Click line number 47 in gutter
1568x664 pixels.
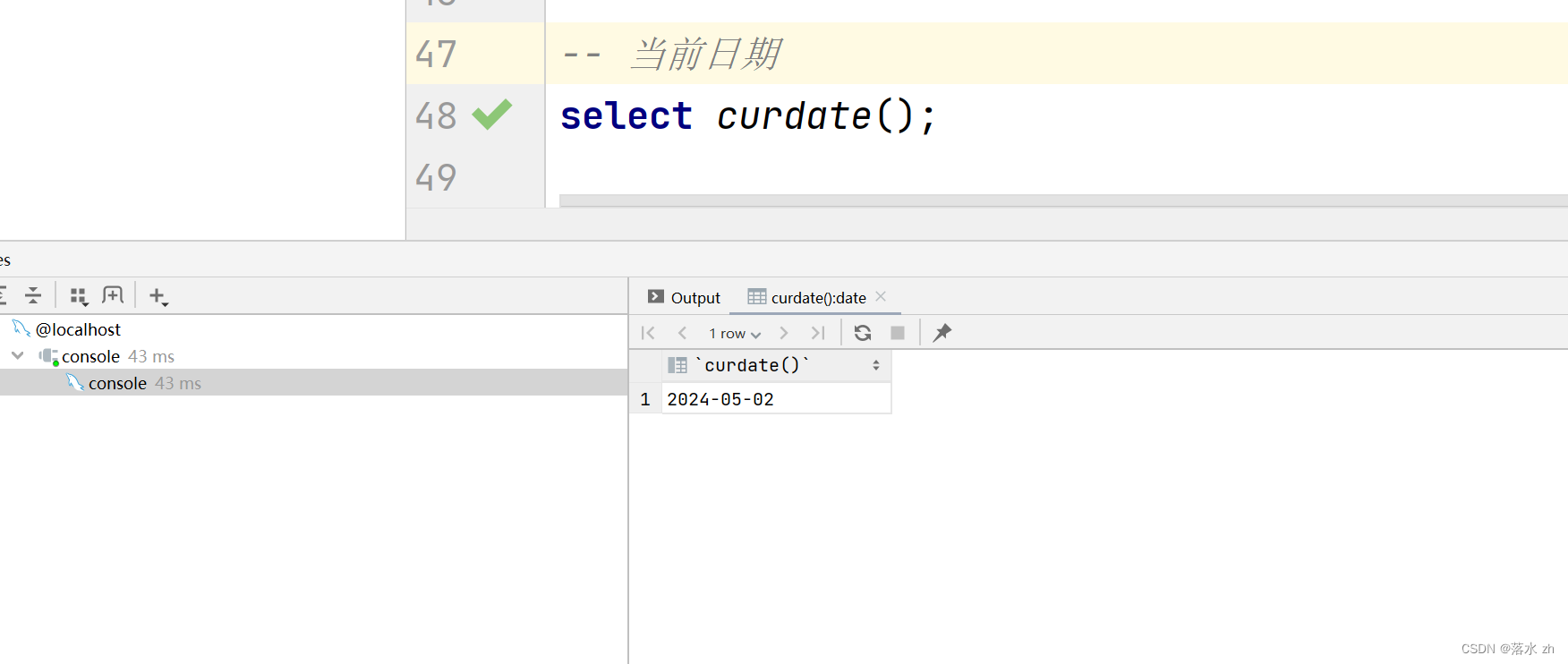436,54
